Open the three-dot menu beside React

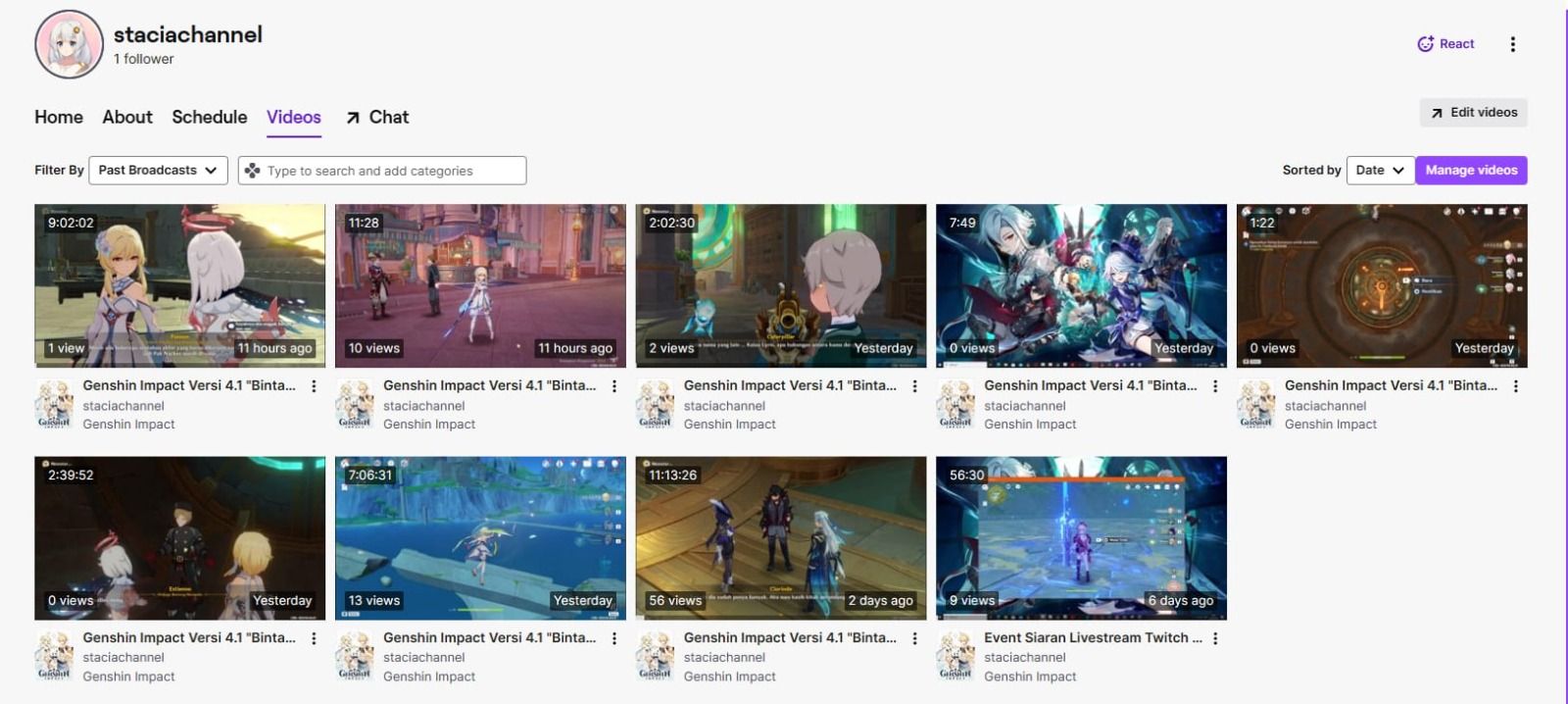pos(1512,44)
